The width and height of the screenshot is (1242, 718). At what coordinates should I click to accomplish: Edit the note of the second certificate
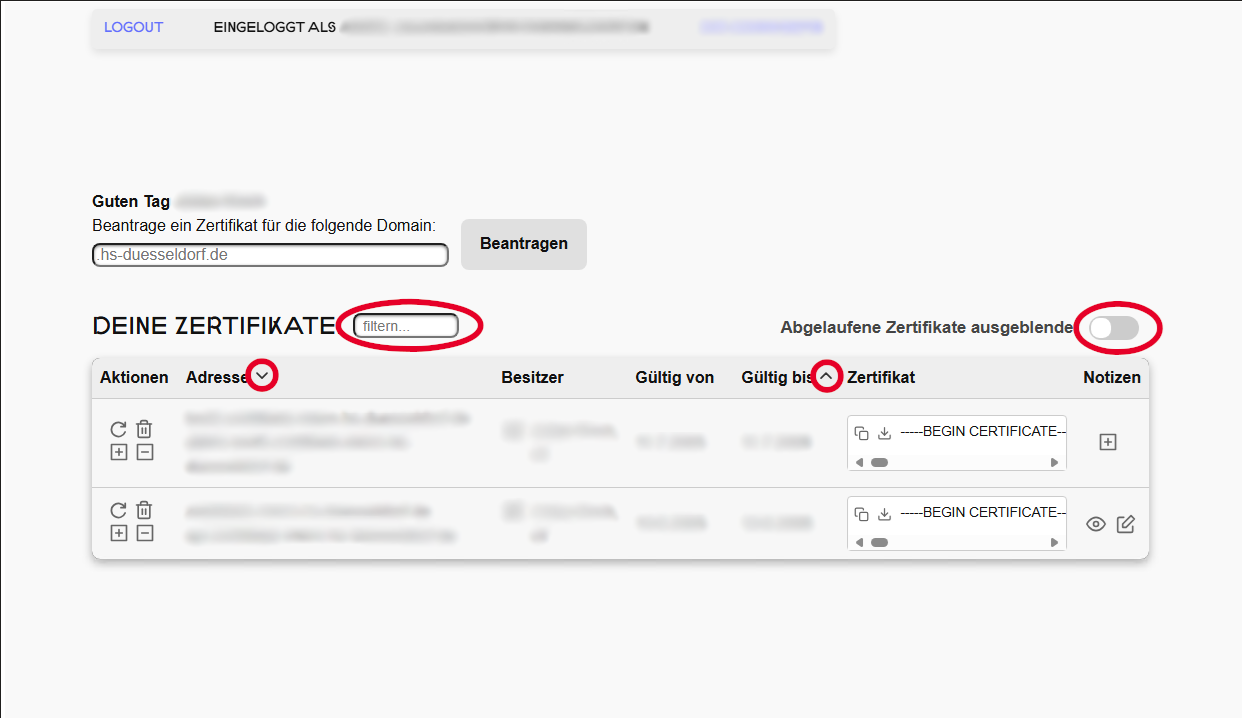1125,524
